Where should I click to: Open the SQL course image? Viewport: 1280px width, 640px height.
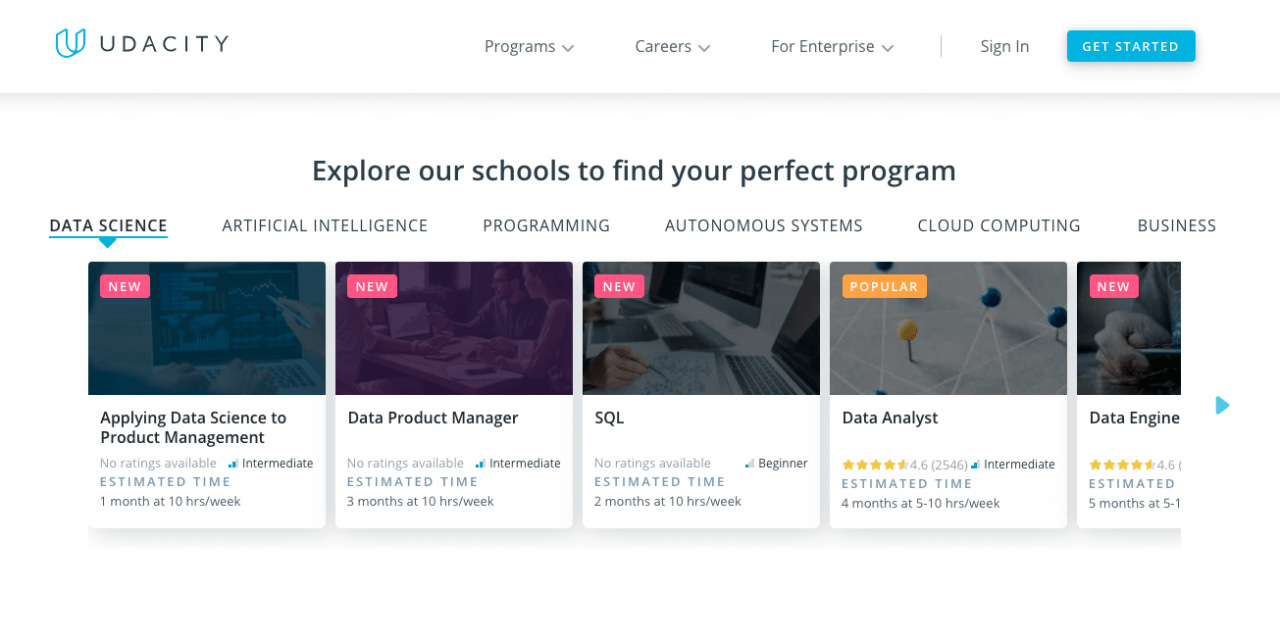point(701,328)
